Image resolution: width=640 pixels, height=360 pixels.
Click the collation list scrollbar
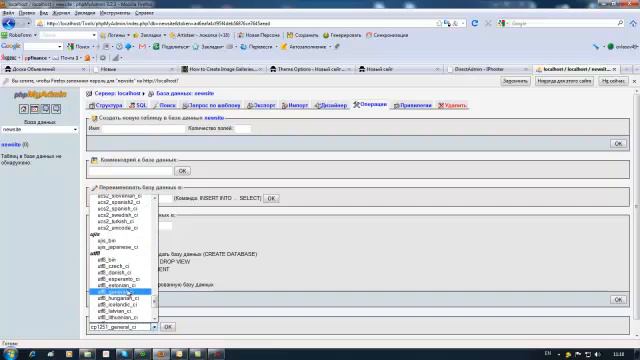tap(155, 257)
